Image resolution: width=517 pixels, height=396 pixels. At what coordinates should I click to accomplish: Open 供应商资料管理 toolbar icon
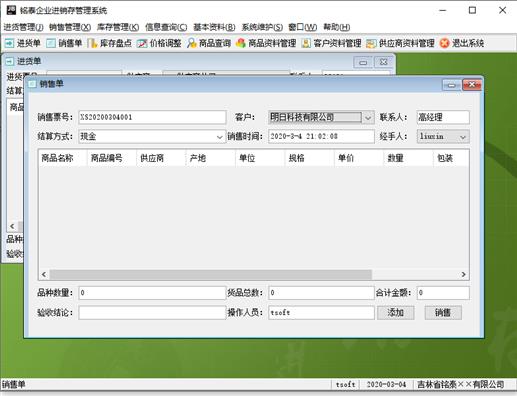[x=371, y=43]
